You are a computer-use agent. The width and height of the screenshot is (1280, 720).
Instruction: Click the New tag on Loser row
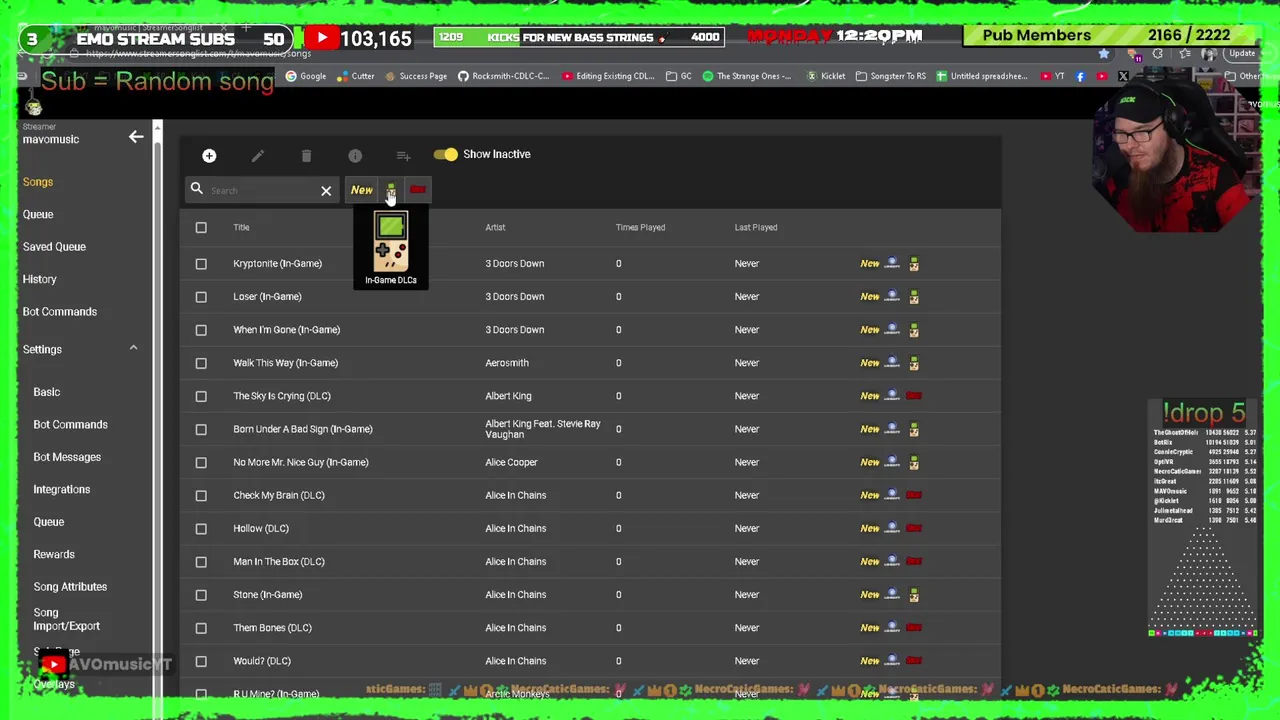pyautogui.click(x=870, y=297)
